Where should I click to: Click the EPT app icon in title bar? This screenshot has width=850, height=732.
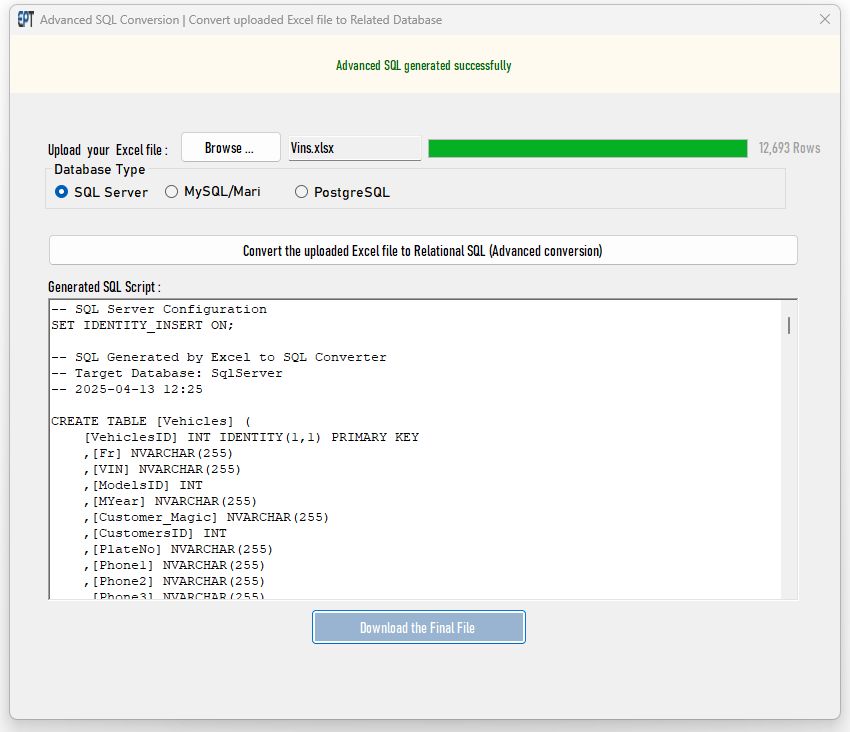pyautogui.click(x=25, y=20)
